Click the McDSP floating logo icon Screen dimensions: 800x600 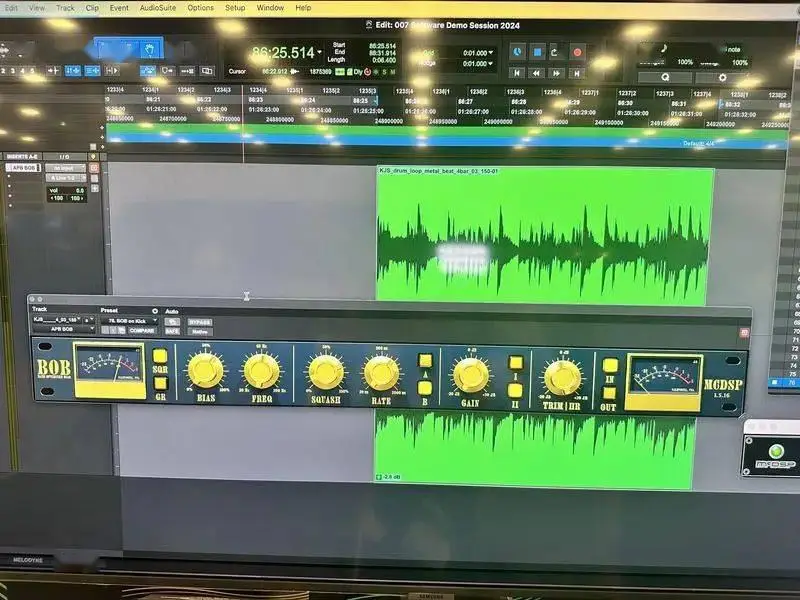coord(770,447)
